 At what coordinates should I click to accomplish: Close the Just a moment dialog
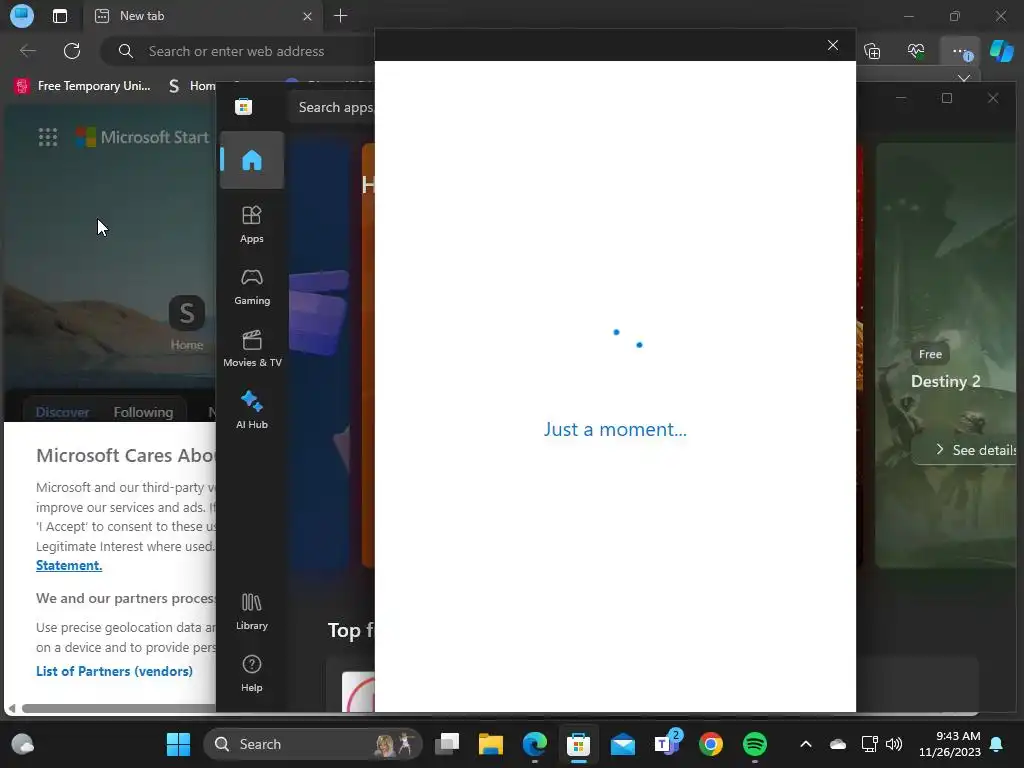833,45
